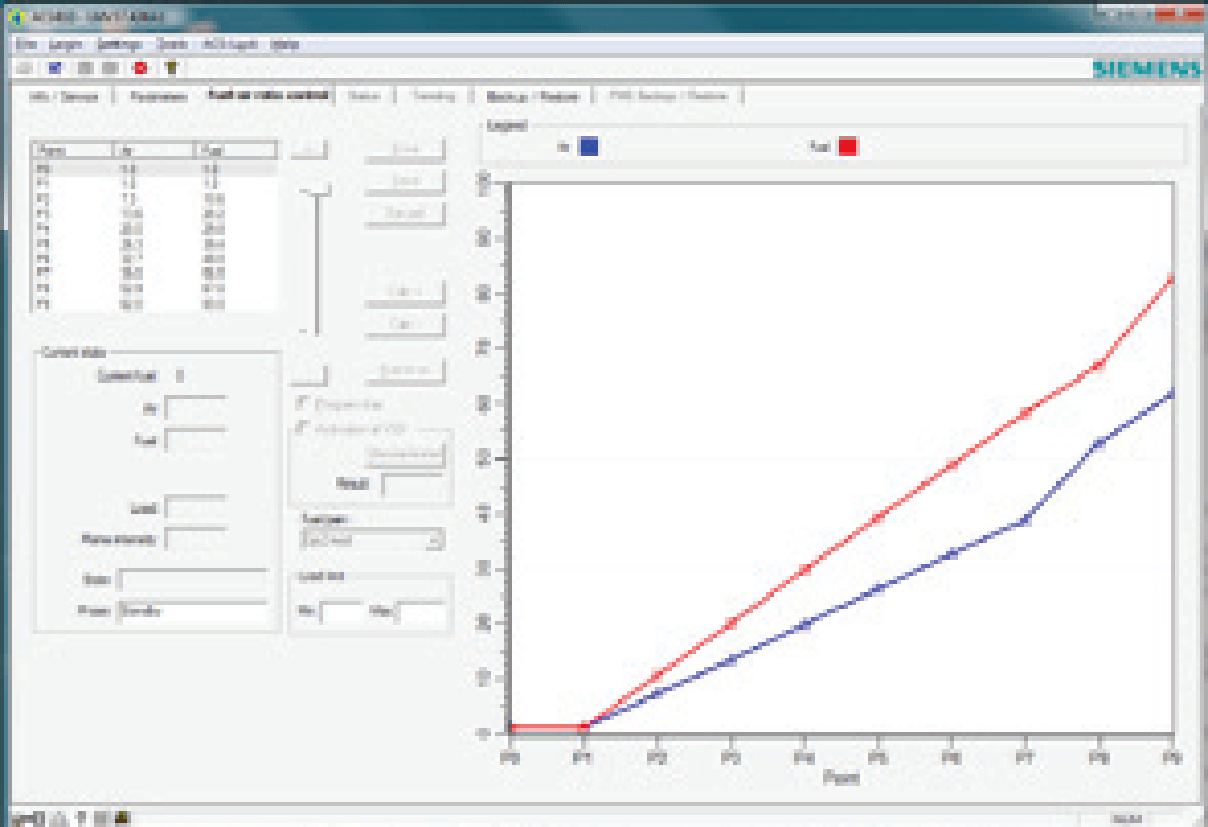Open the Settings menu

tap(119, 44)
